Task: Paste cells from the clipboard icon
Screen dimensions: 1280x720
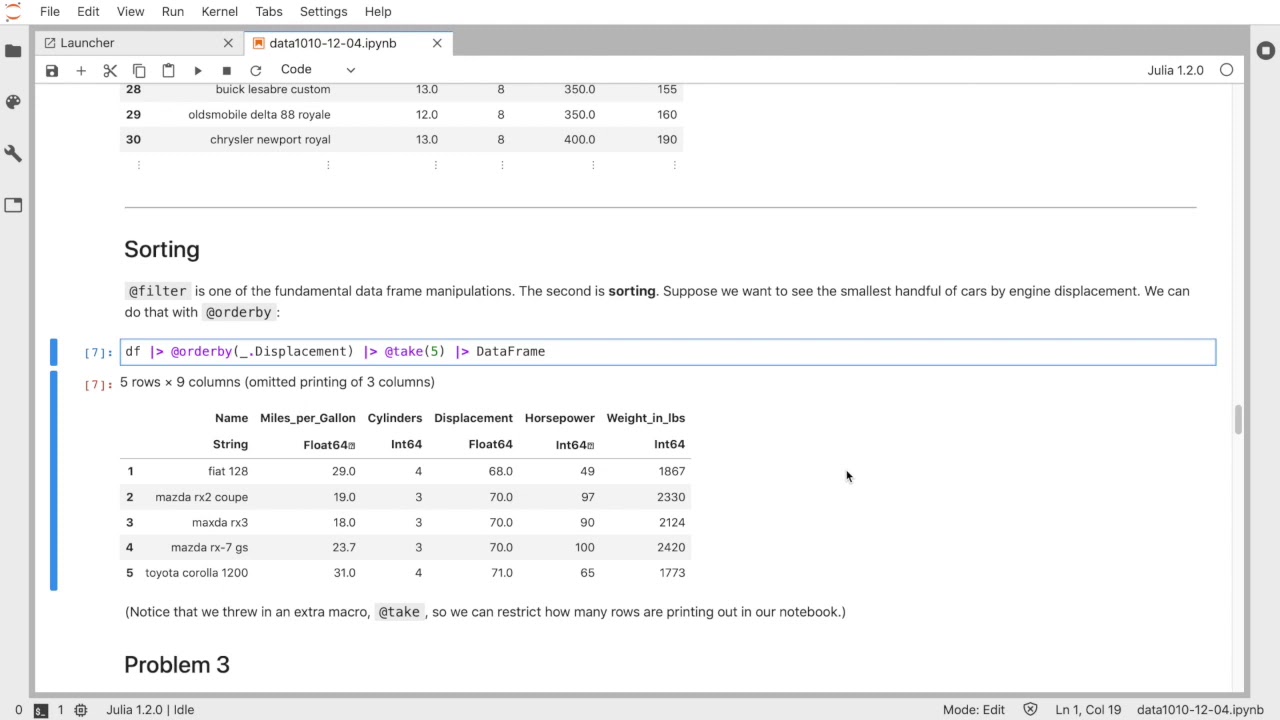Action: click(x=168, y=70)
